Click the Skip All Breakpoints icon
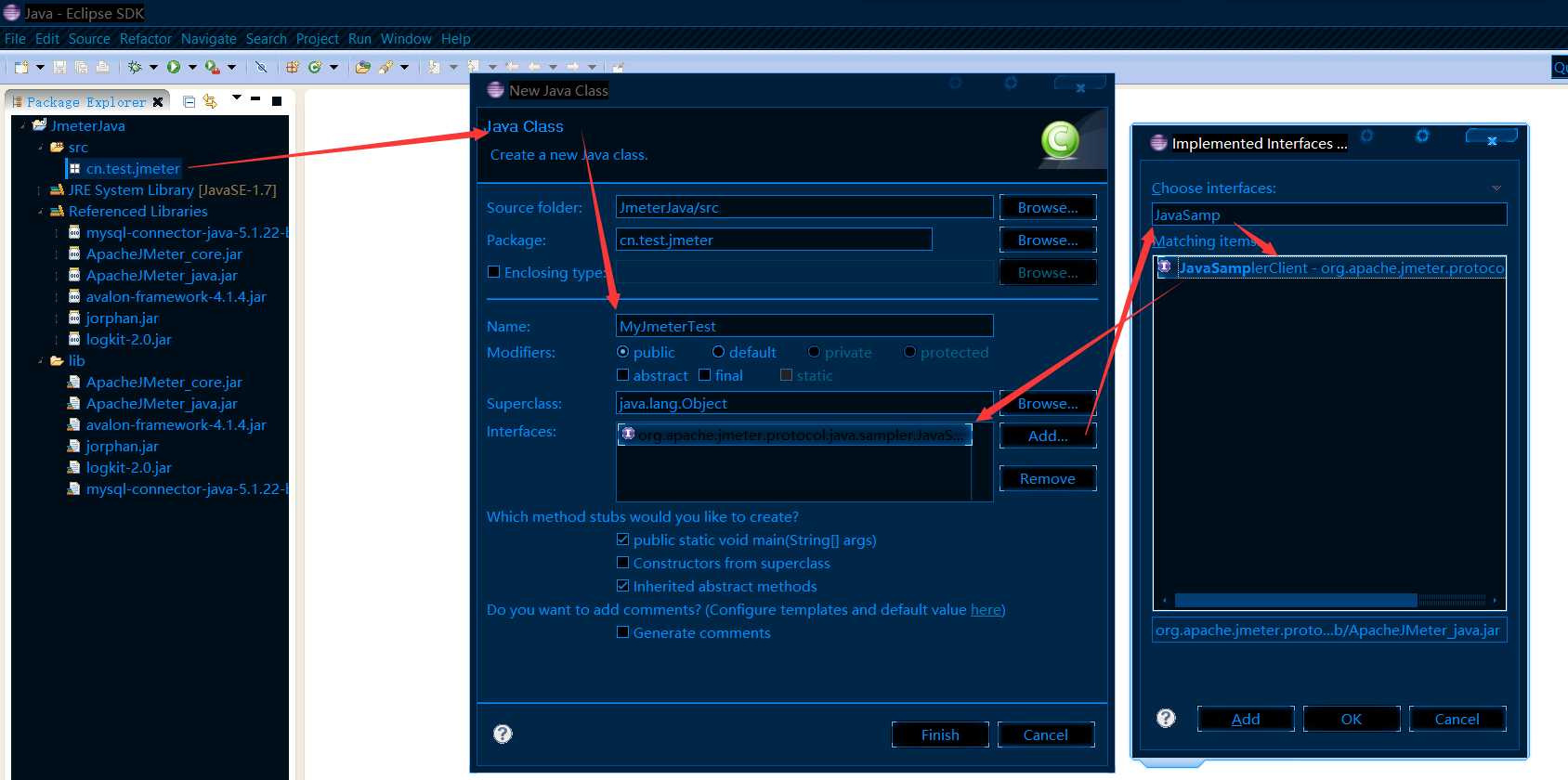 [x=261, y=67]
